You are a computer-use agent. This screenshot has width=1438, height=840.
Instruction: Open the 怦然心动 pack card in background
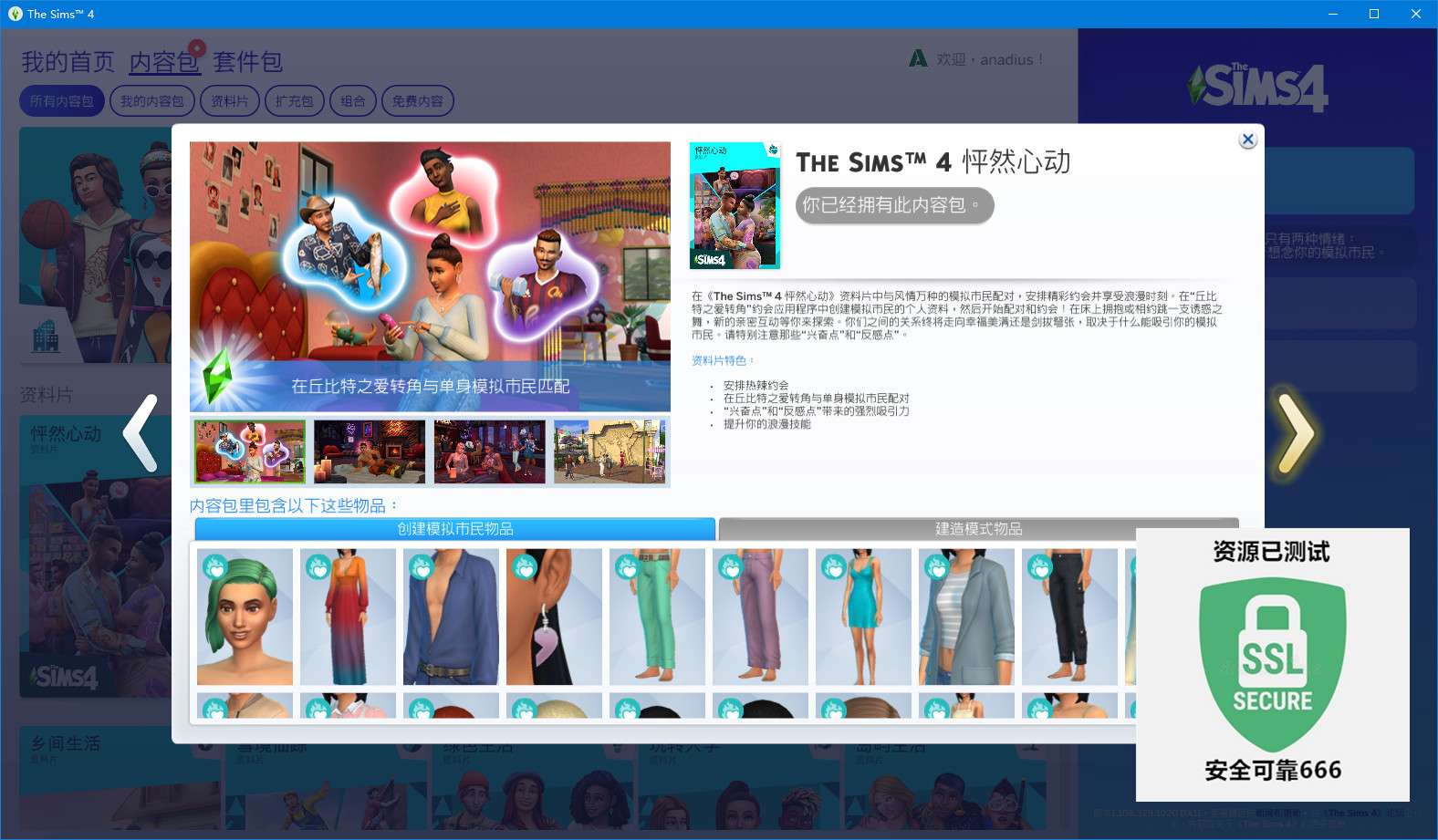coord(96,556)
